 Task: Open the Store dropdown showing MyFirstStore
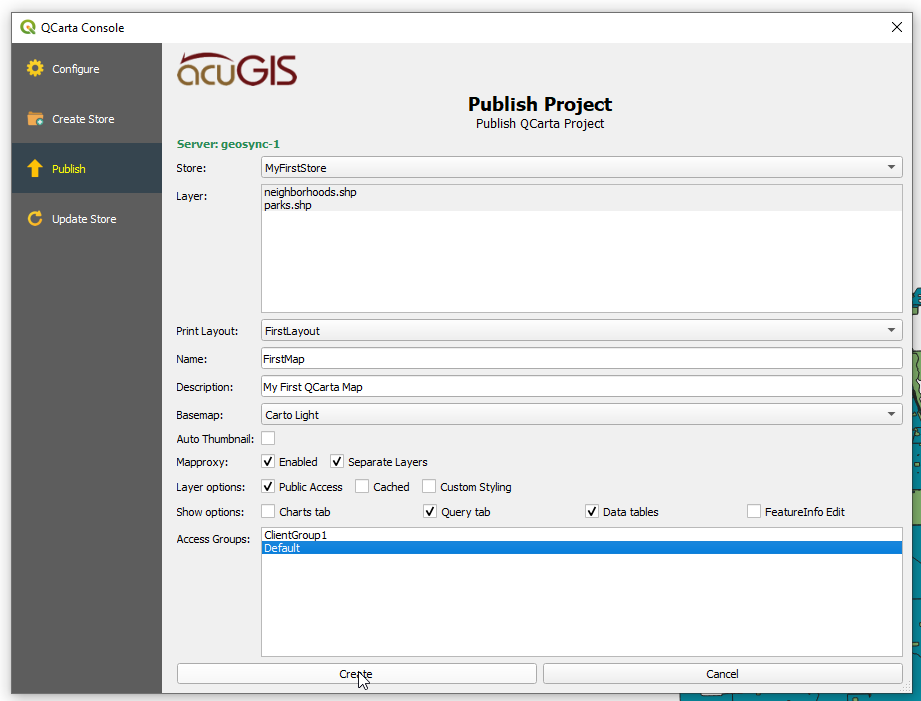click(581, 167)
